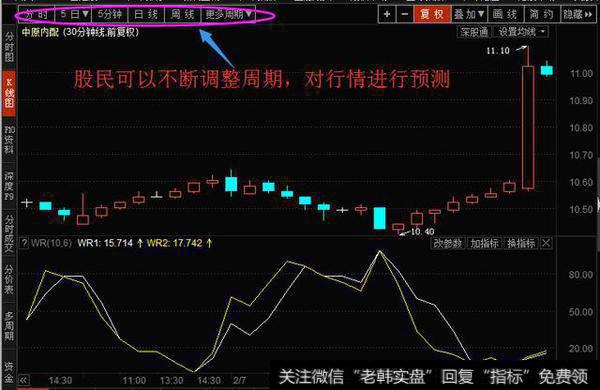
Task: Click the 隐藏 hide panel button
Action: (577, 14)
